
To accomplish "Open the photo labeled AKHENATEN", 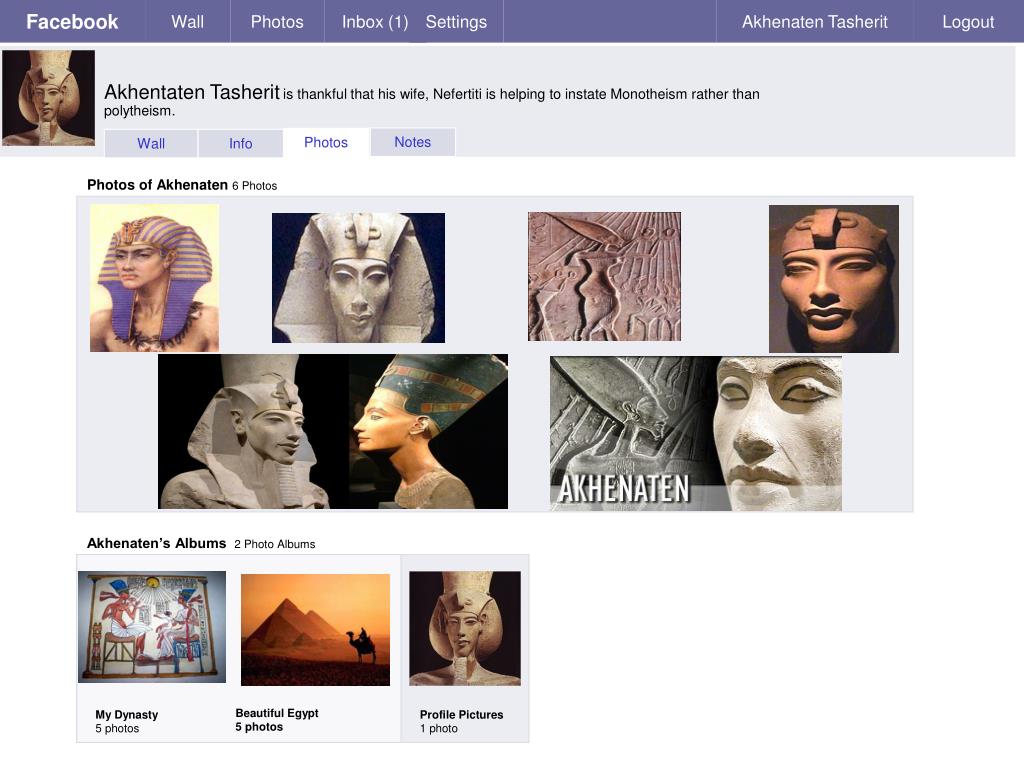I will 696,433.
